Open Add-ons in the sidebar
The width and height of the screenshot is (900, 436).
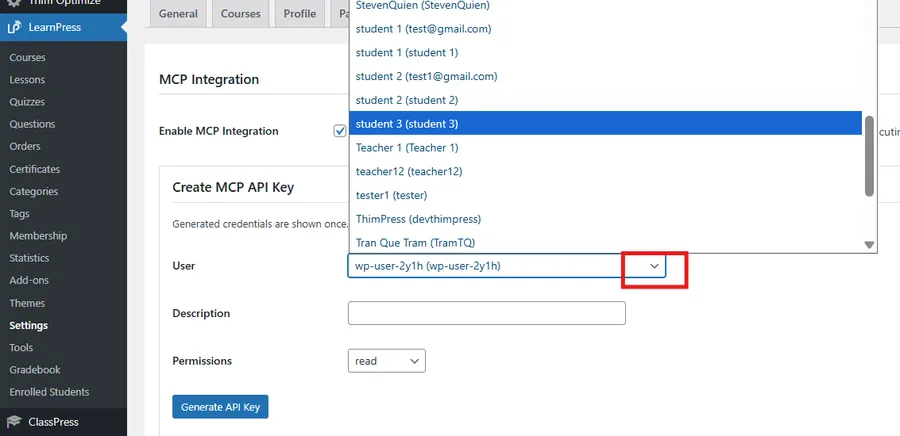tap(29, 281)
